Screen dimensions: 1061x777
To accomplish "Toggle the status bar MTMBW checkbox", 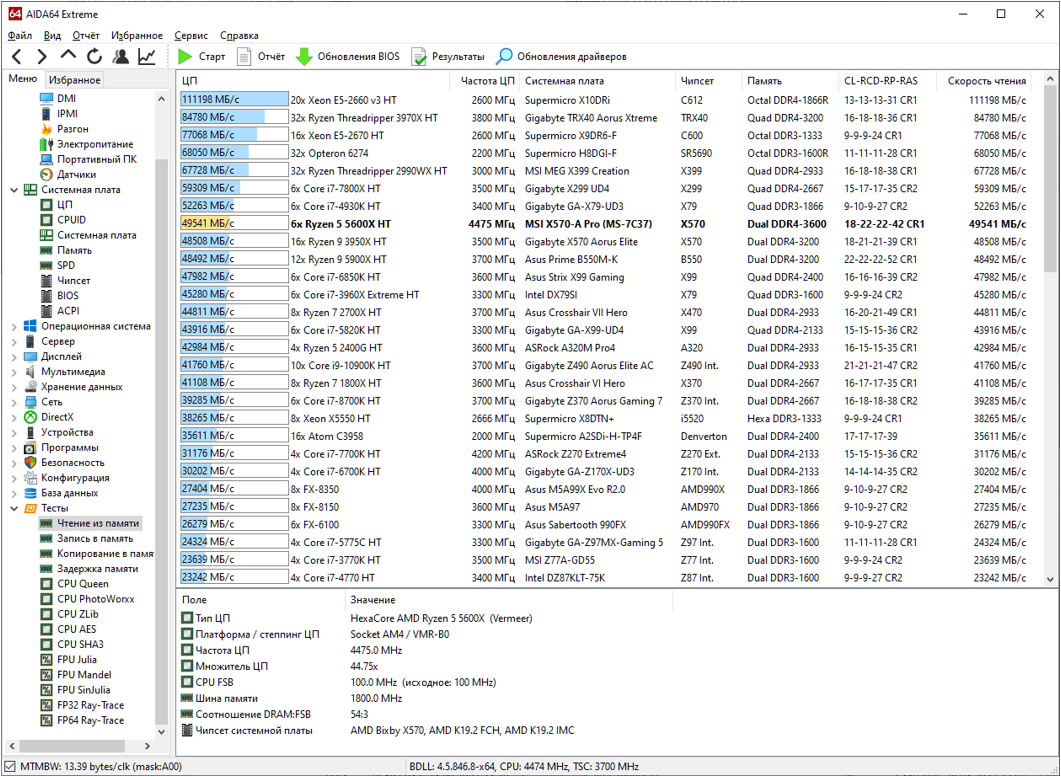I will click(x=10, y=767).
